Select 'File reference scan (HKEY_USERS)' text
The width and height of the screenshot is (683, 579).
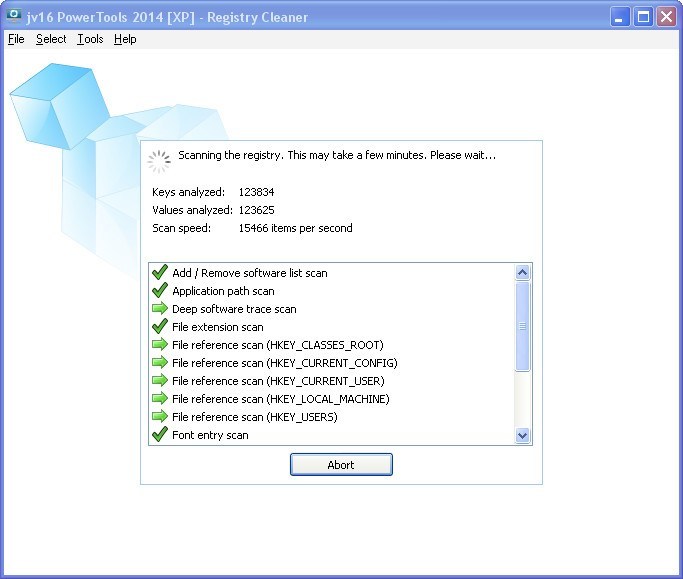254,417
